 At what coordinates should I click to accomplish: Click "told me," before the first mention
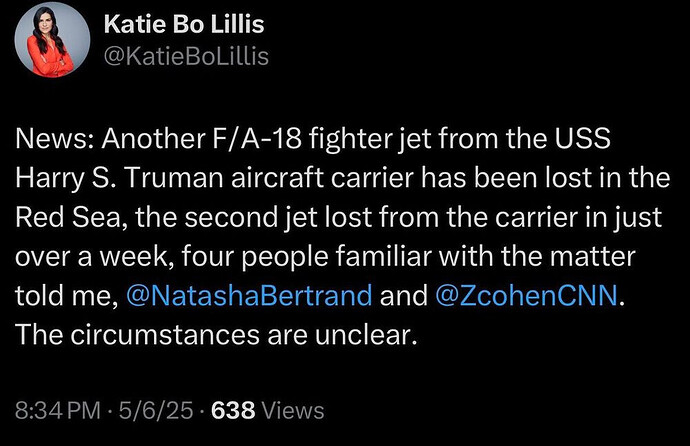(x=67, y=295)
